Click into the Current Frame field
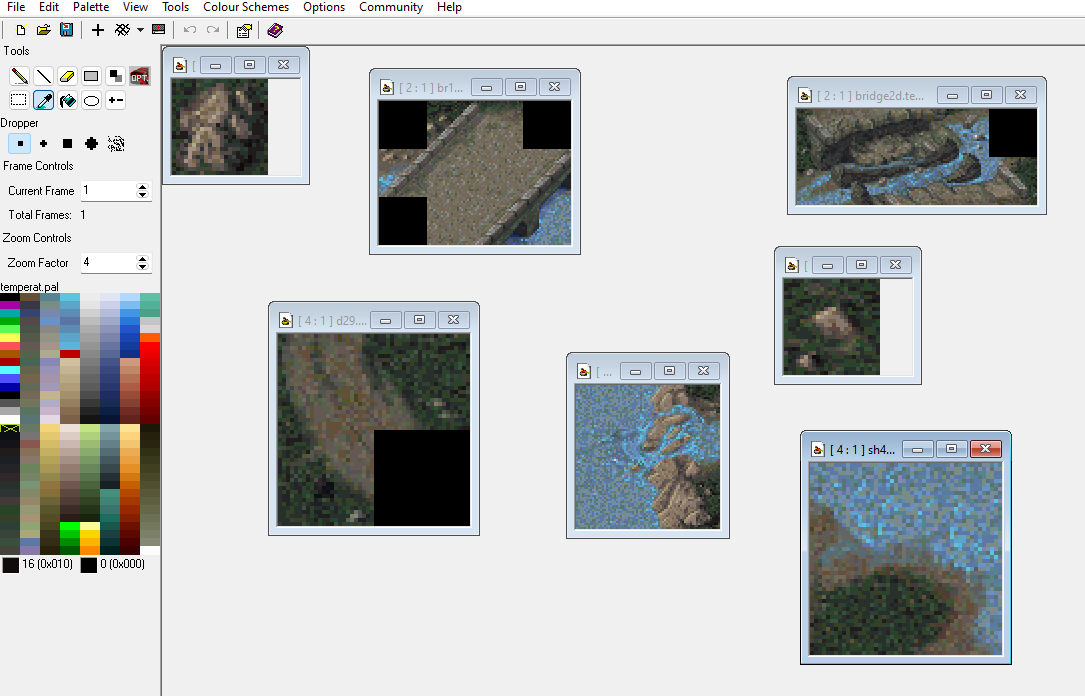Image resolution: width=1085 pixels, height=696 pixels. click(x=109, y=191)
